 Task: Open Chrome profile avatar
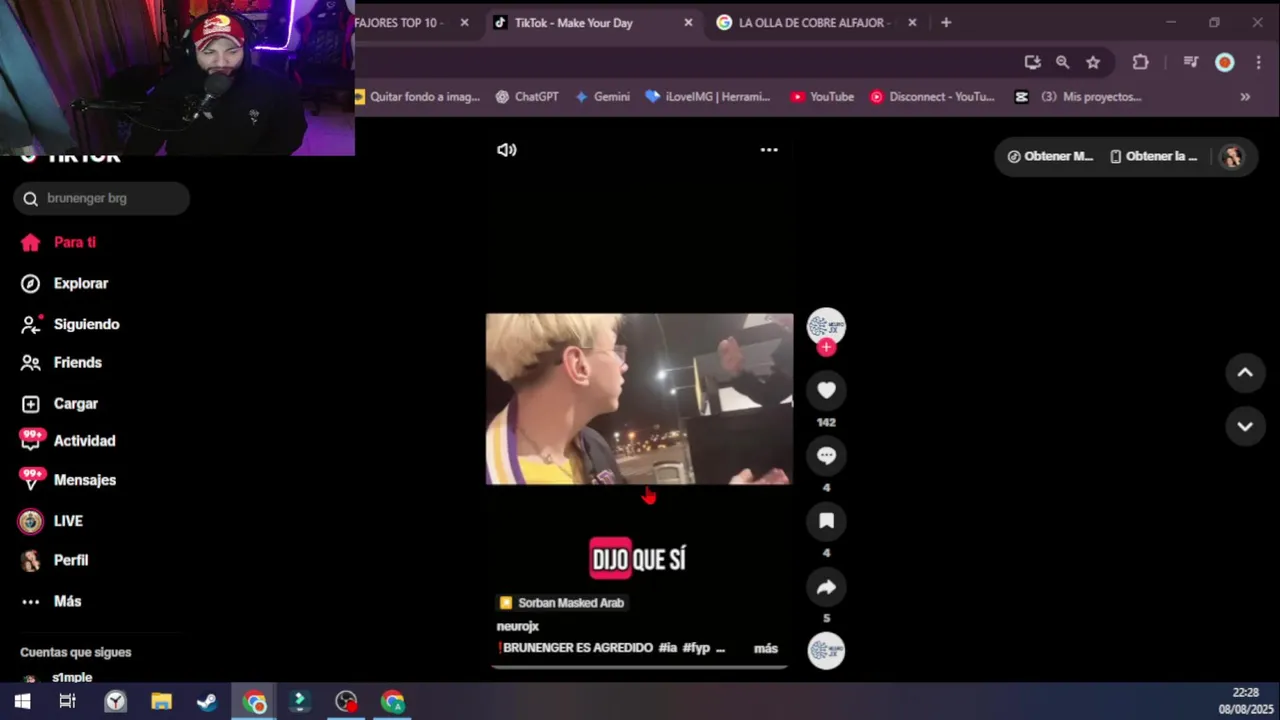click(1224, 62)
